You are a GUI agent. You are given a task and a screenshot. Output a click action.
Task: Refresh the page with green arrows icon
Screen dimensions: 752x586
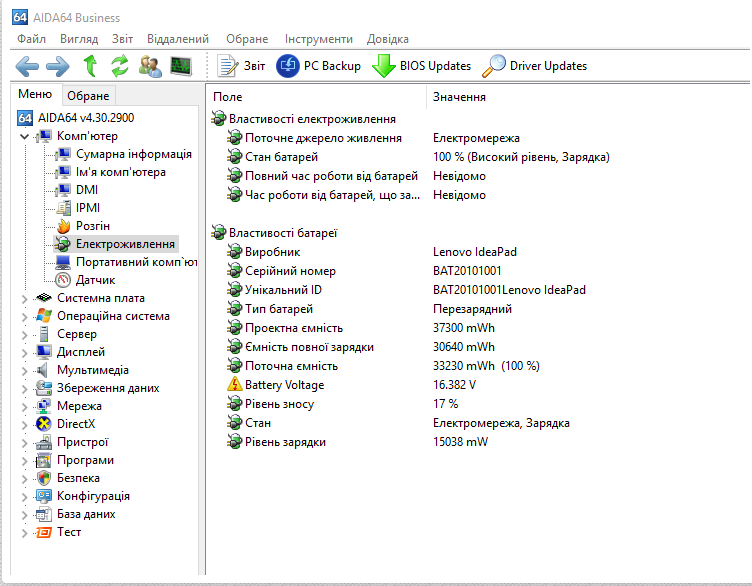(120, 66)
